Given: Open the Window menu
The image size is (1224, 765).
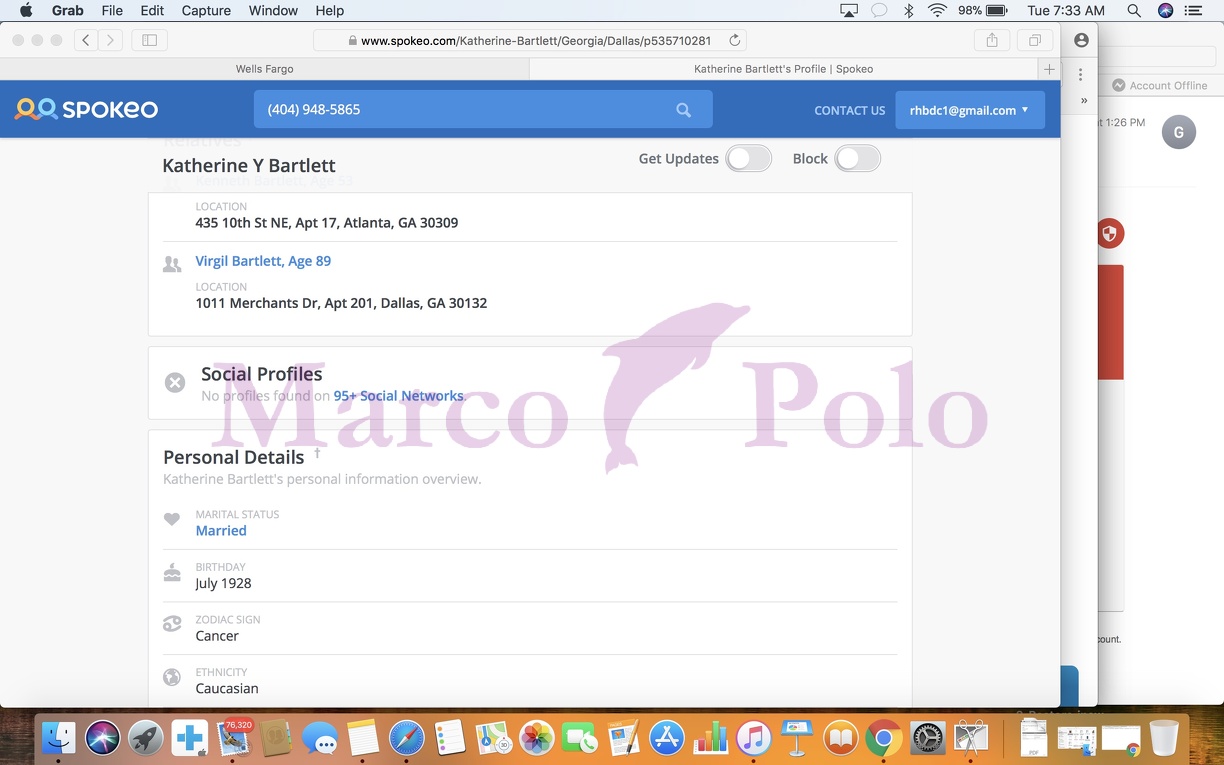Looking at the screenshot, I should pyautogui.click(x=273, y=11).
